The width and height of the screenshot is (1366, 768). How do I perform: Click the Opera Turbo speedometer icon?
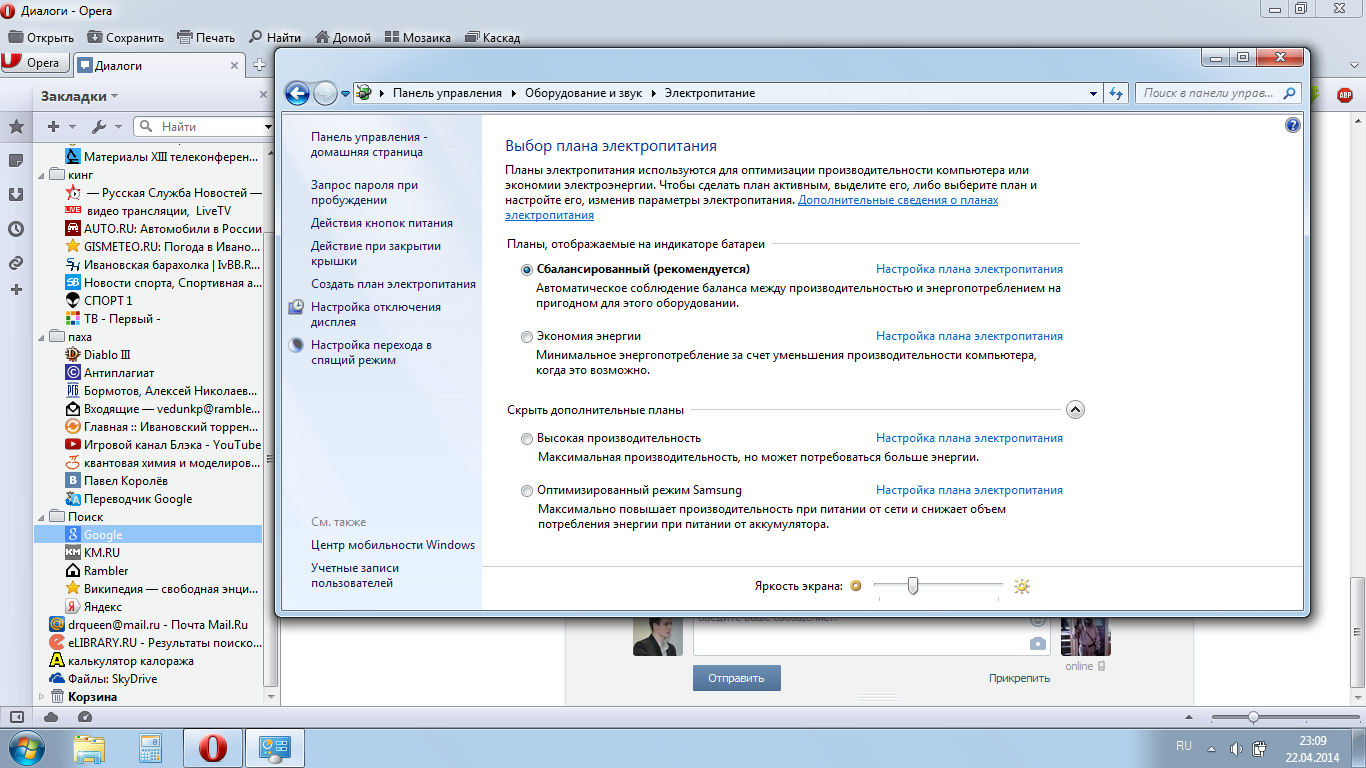[x=84, y=717]
